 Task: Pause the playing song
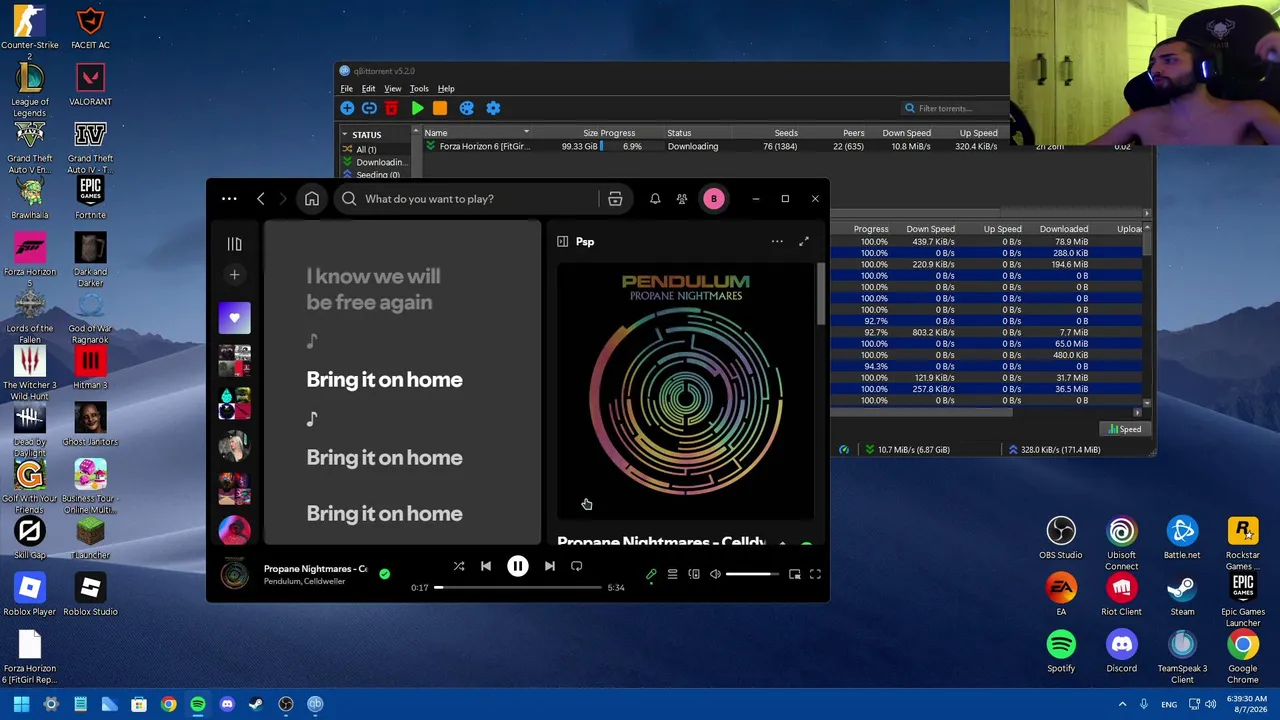pos(518,566)
